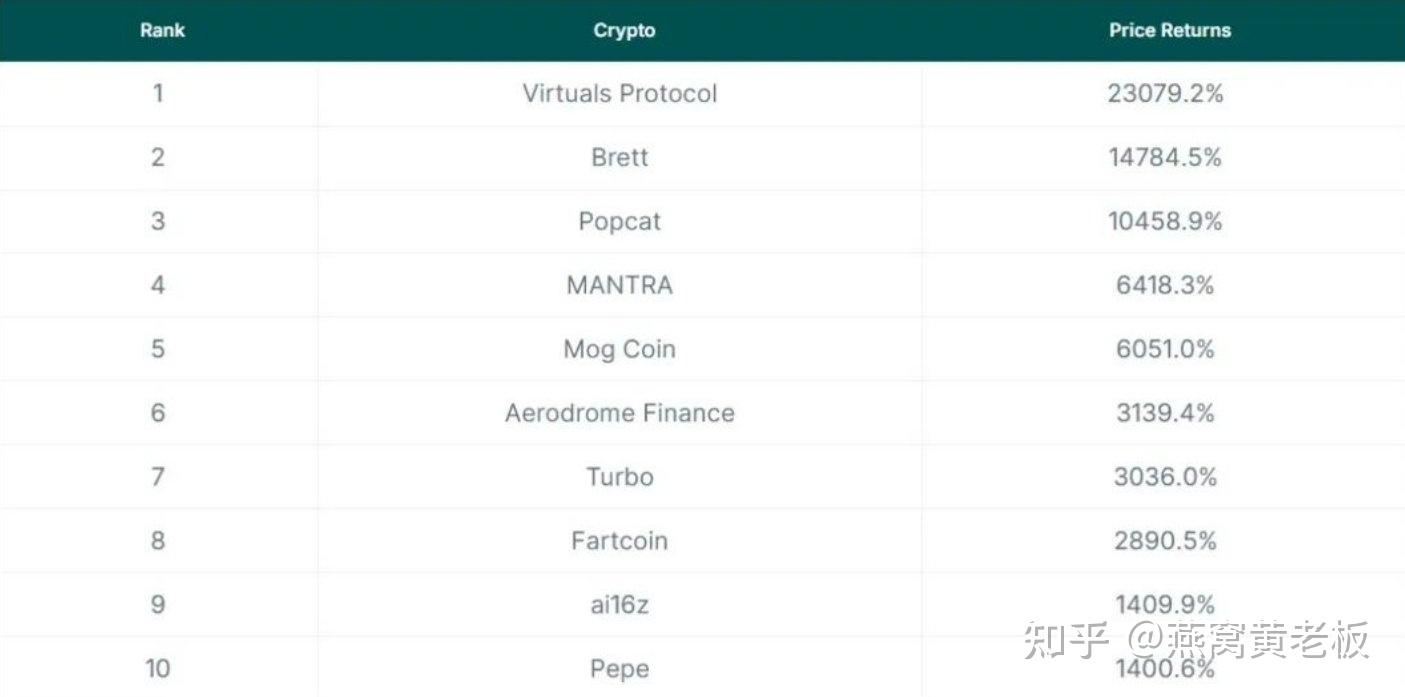Click the rank number 5 cell
Screen dimensions: 1405x697
tap(158, 350)
